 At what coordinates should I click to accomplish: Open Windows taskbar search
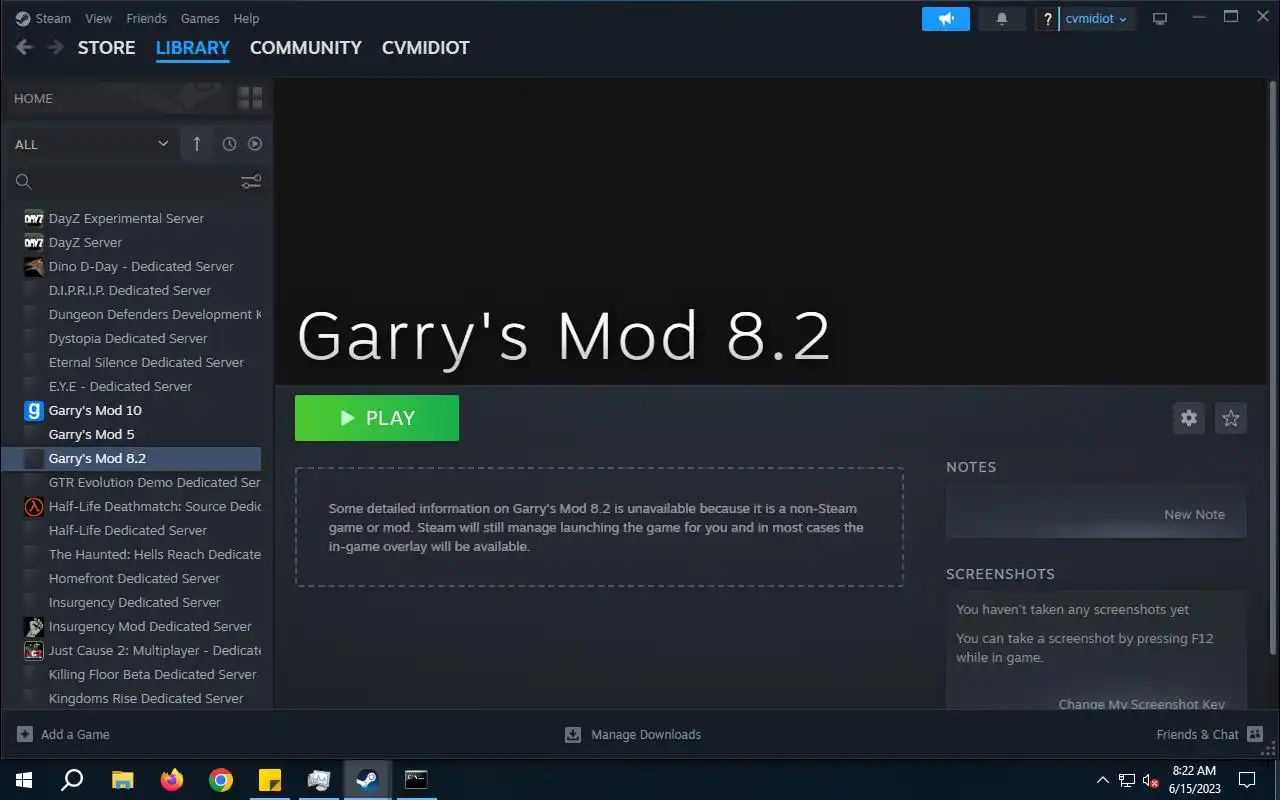point(72,780)
